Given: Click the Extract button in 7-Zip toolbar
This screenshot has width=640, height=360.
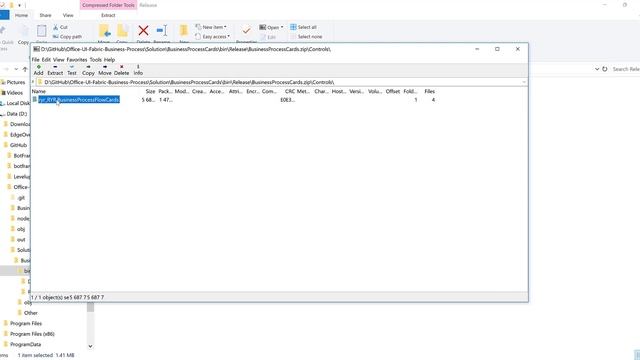Looking at the screenshot, I should pyautogui.click(x=55, y=70).
